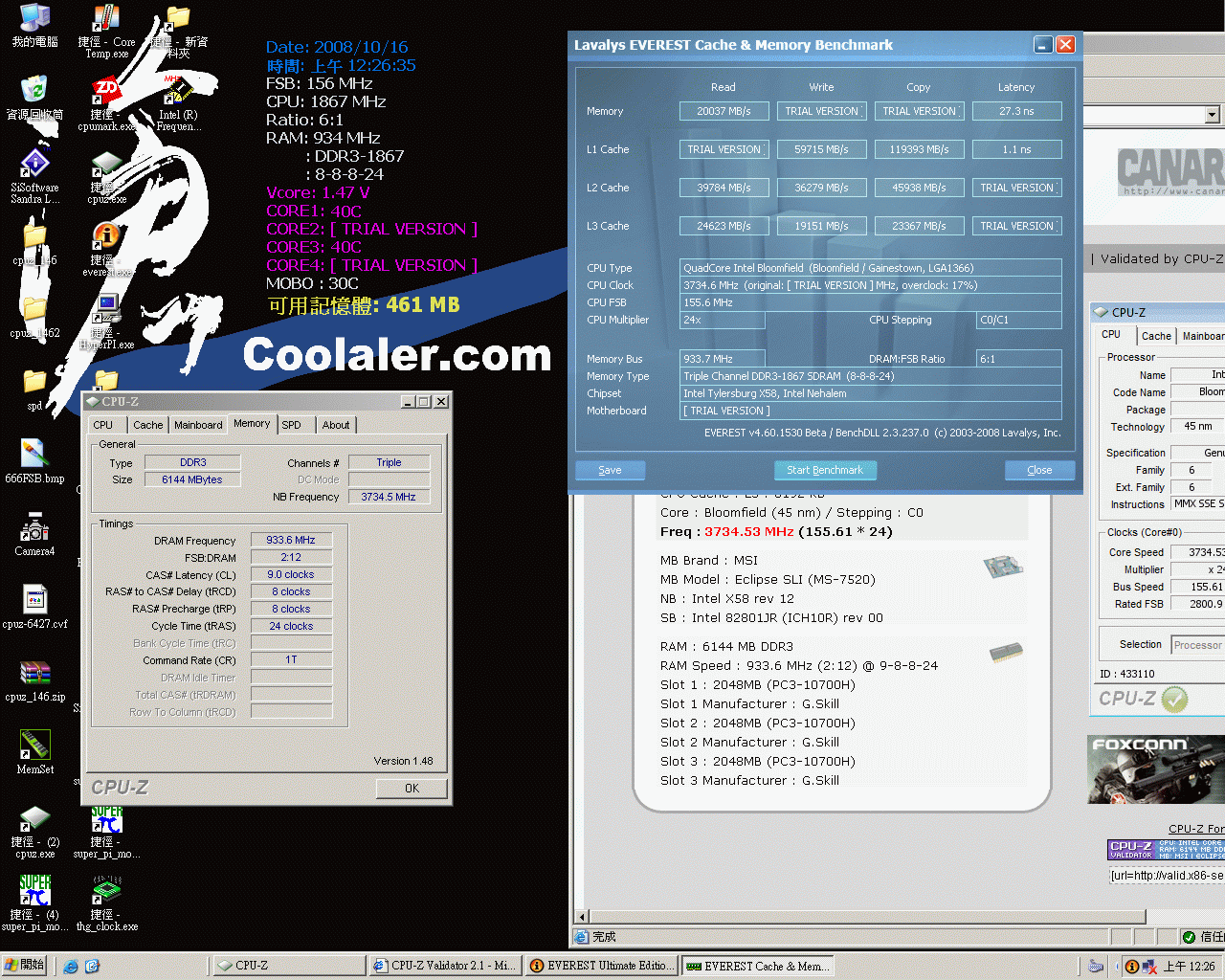Click the Internet Explorer quick launch icon
The width and height of the screenshot is (1225, 980).
point(71,967)
